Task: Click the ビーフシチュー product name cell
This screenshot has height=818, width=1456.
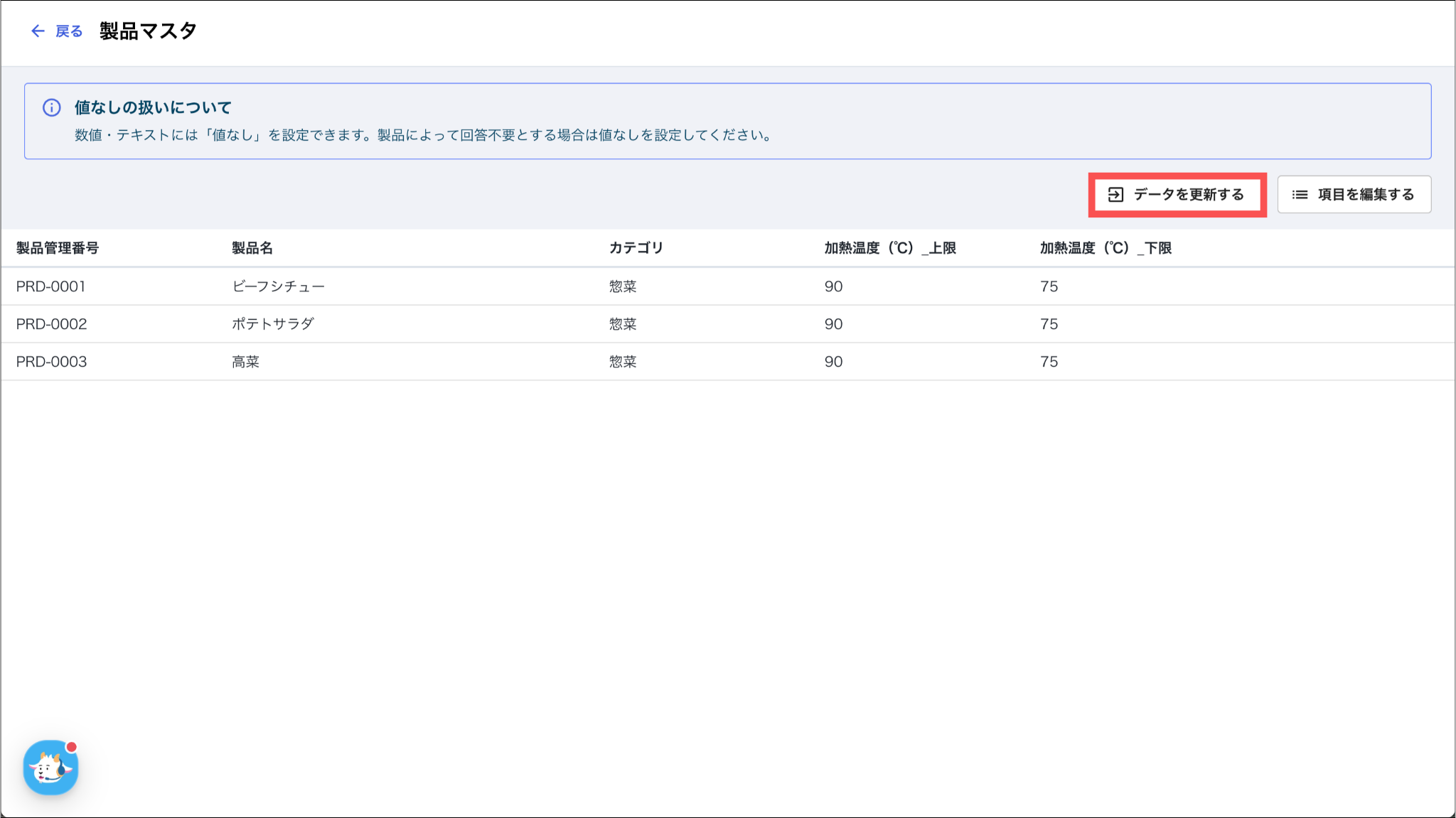Action: (278, 286)
